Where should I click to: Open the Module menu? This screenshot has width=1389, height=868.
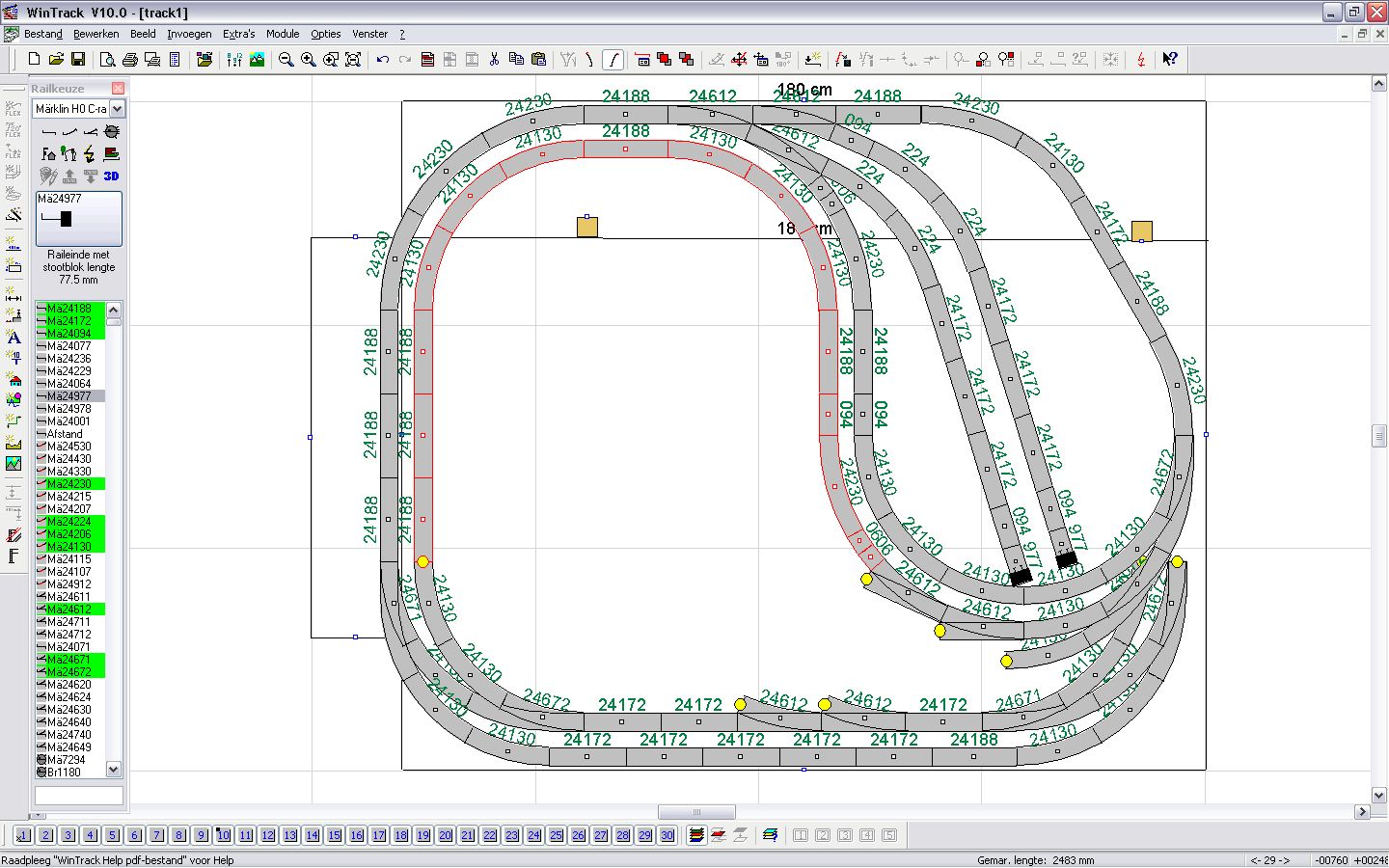click(283, 34)
